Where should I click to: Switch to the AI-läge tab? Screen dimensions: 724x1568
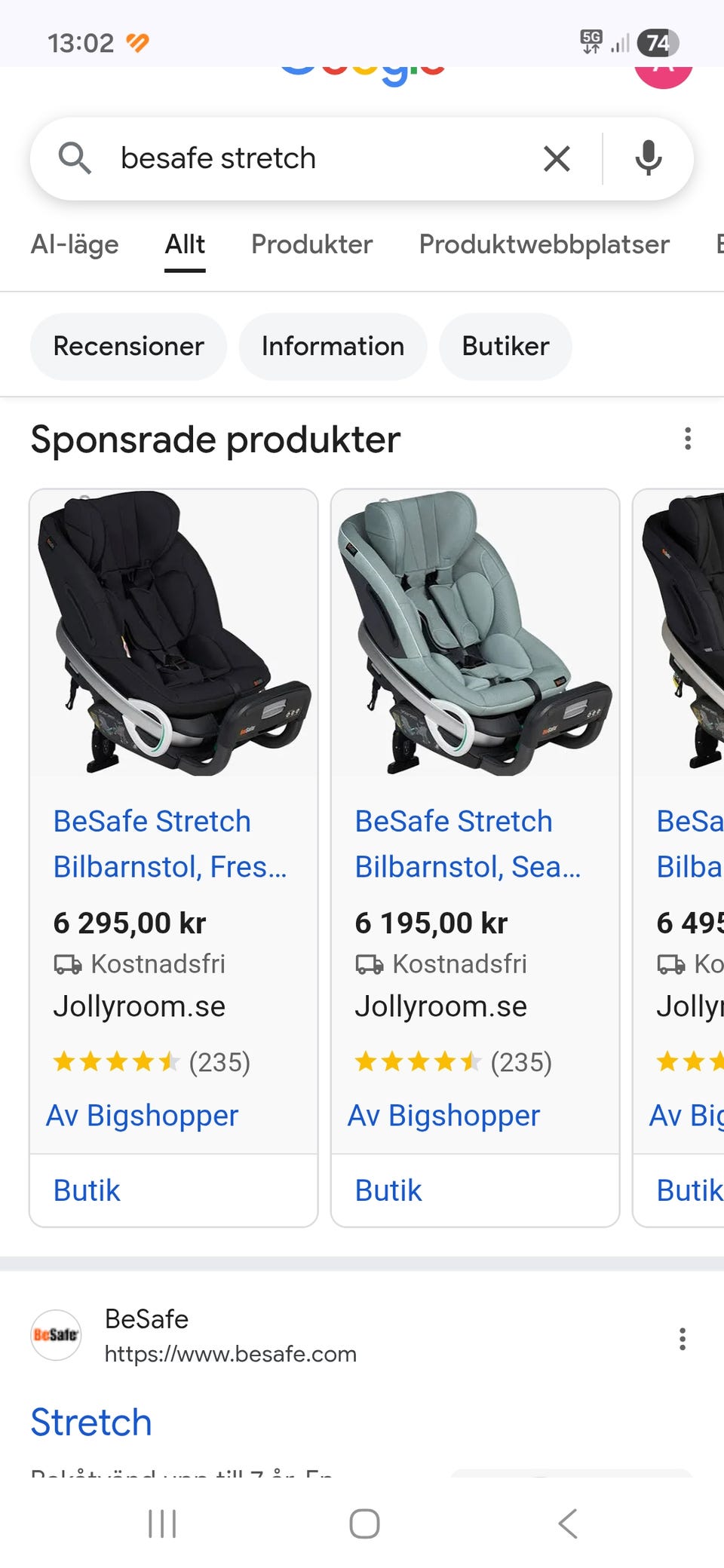click(75, 244)
